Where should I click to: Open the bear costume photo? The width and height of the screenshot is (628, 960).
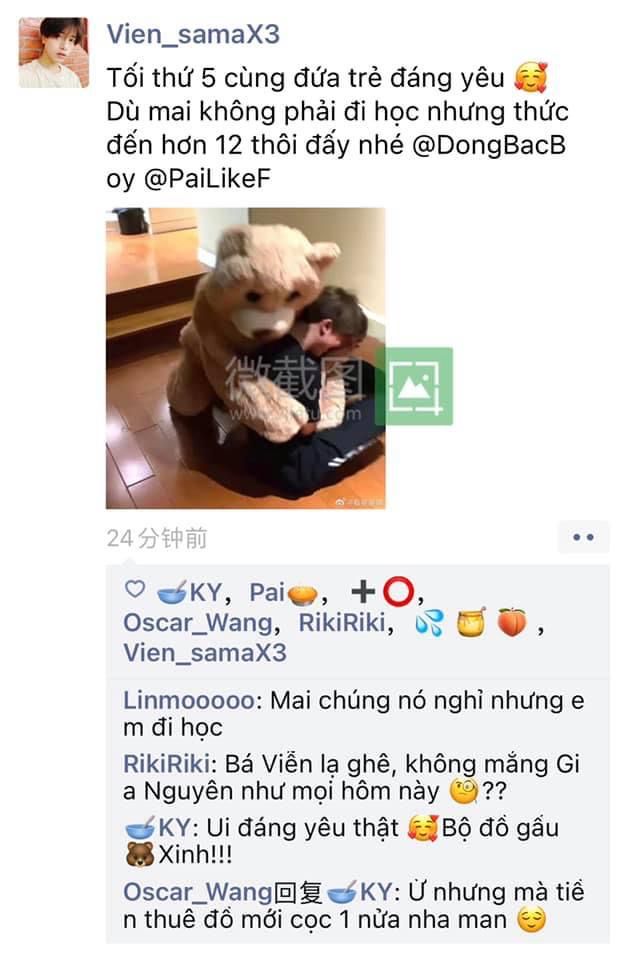[245, 359]
